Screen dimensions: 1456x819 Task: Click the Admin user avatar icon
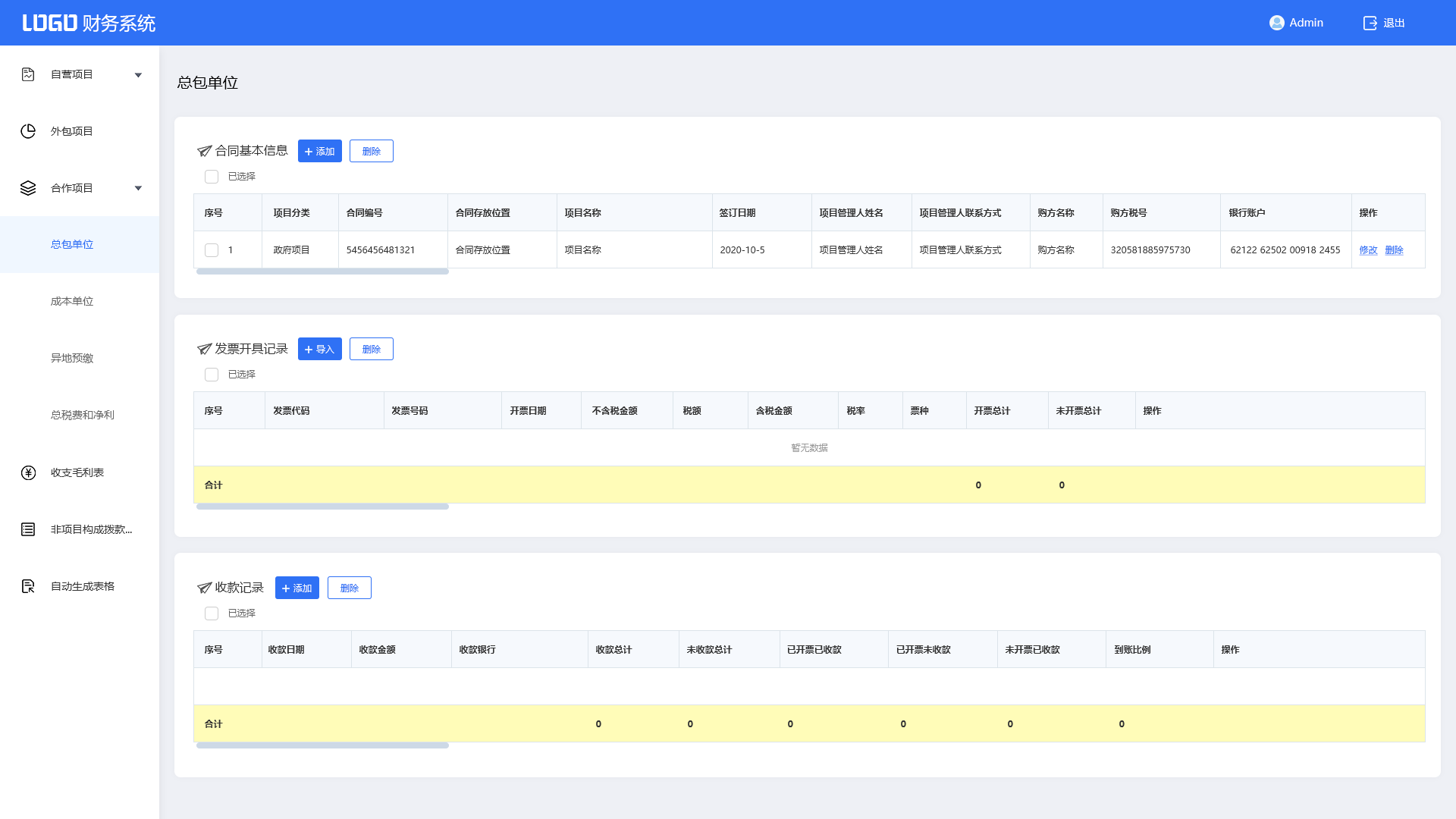[x=1276, y=23]
